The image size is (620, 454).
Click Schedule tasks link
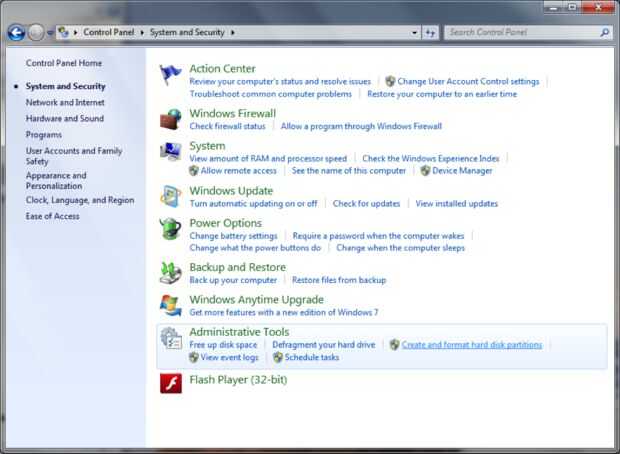(312, 358)
